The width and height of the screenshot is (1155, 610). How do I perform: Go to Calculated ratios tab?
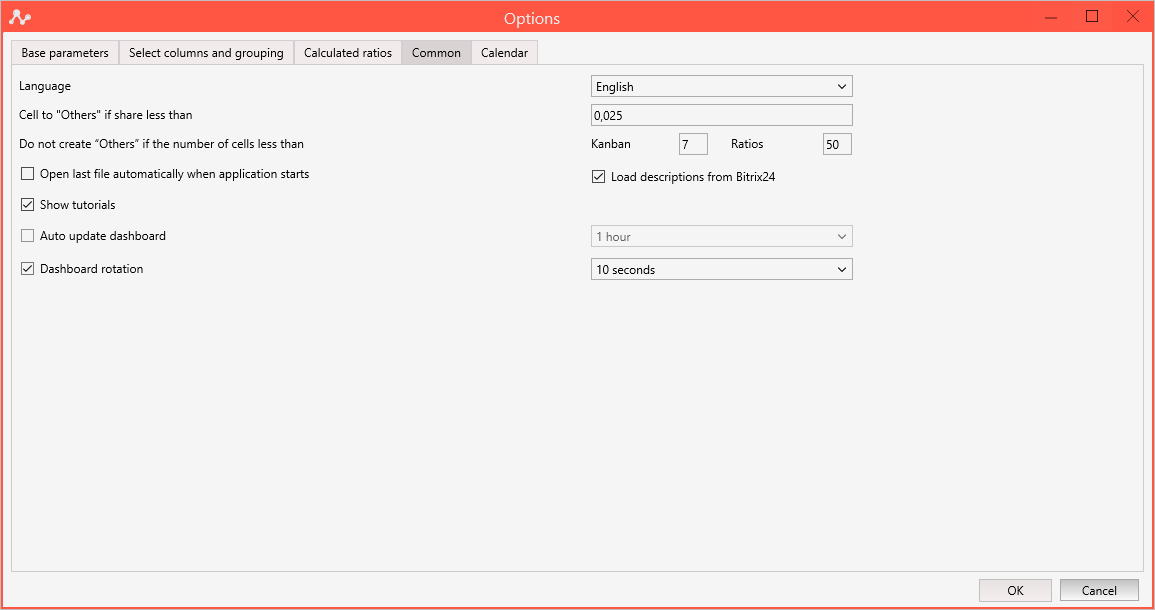pyautogui.click(x=348, y=53)
